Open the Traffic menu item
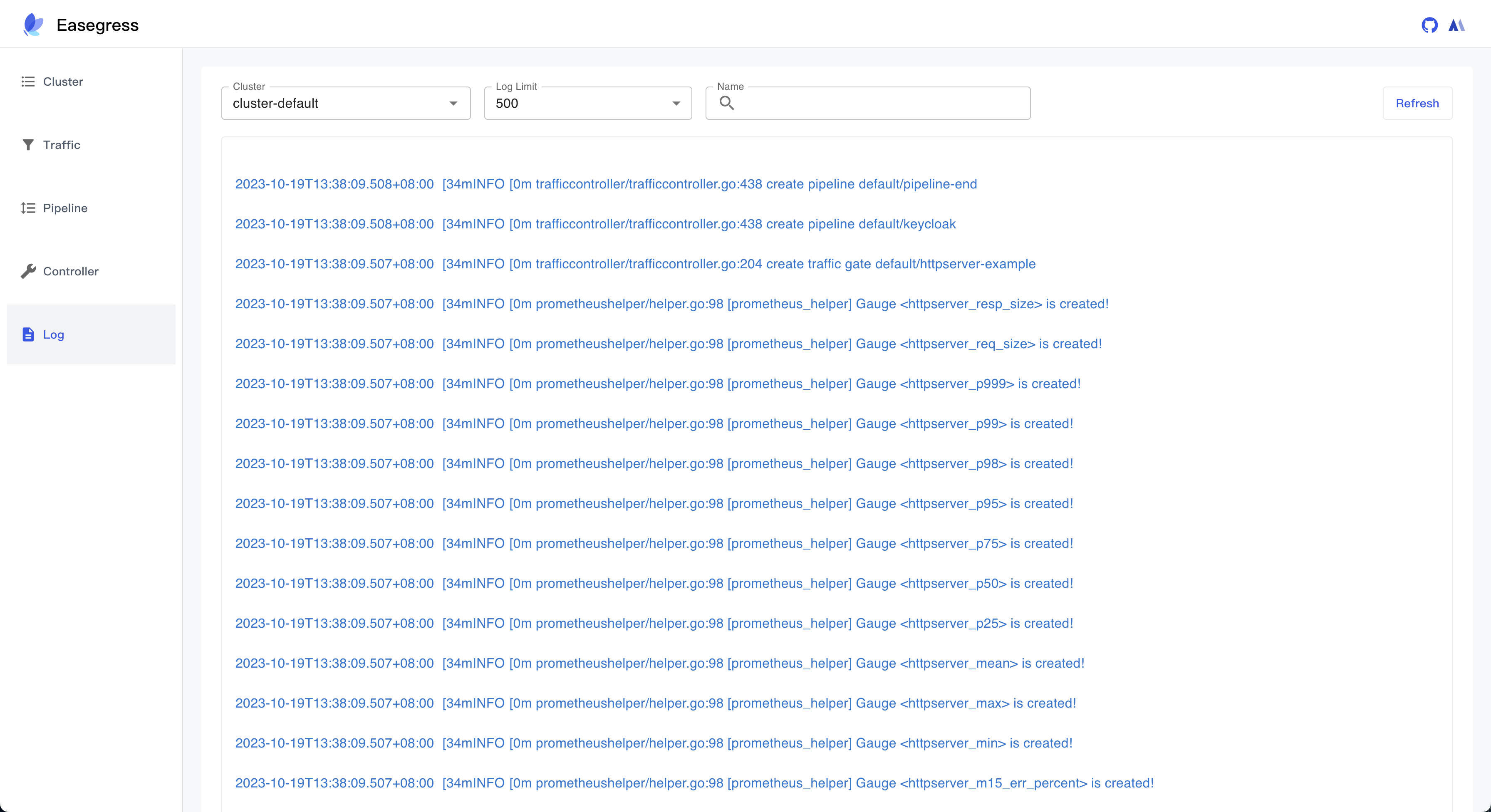The image size is (1491, 812). point(61,145)
